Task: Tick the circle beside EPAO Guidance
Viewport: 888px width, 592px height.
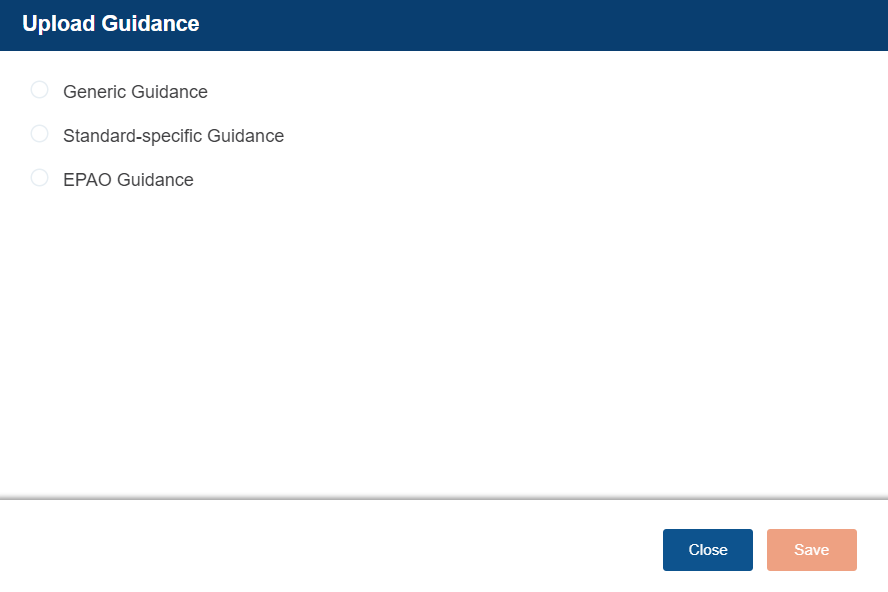Action: coord(40,178)
